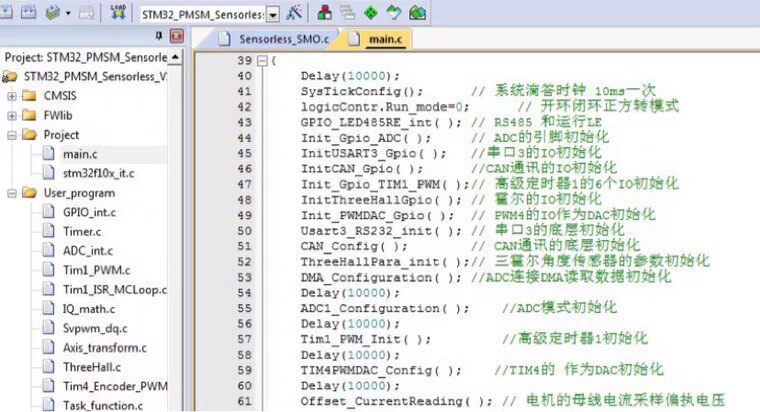Collapse code fold at line 39
Viewport: 760px width, 412px height.
pos(262,61)
